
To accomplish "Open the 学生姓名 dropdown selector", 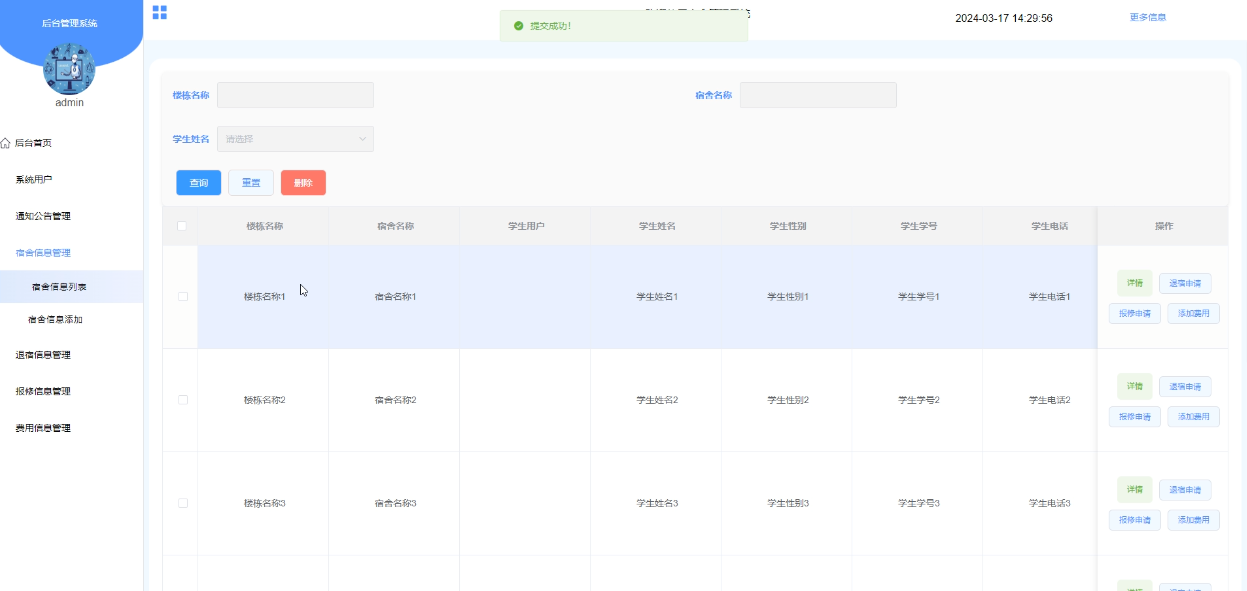I will pyautogui.click(x=295, y=139).
